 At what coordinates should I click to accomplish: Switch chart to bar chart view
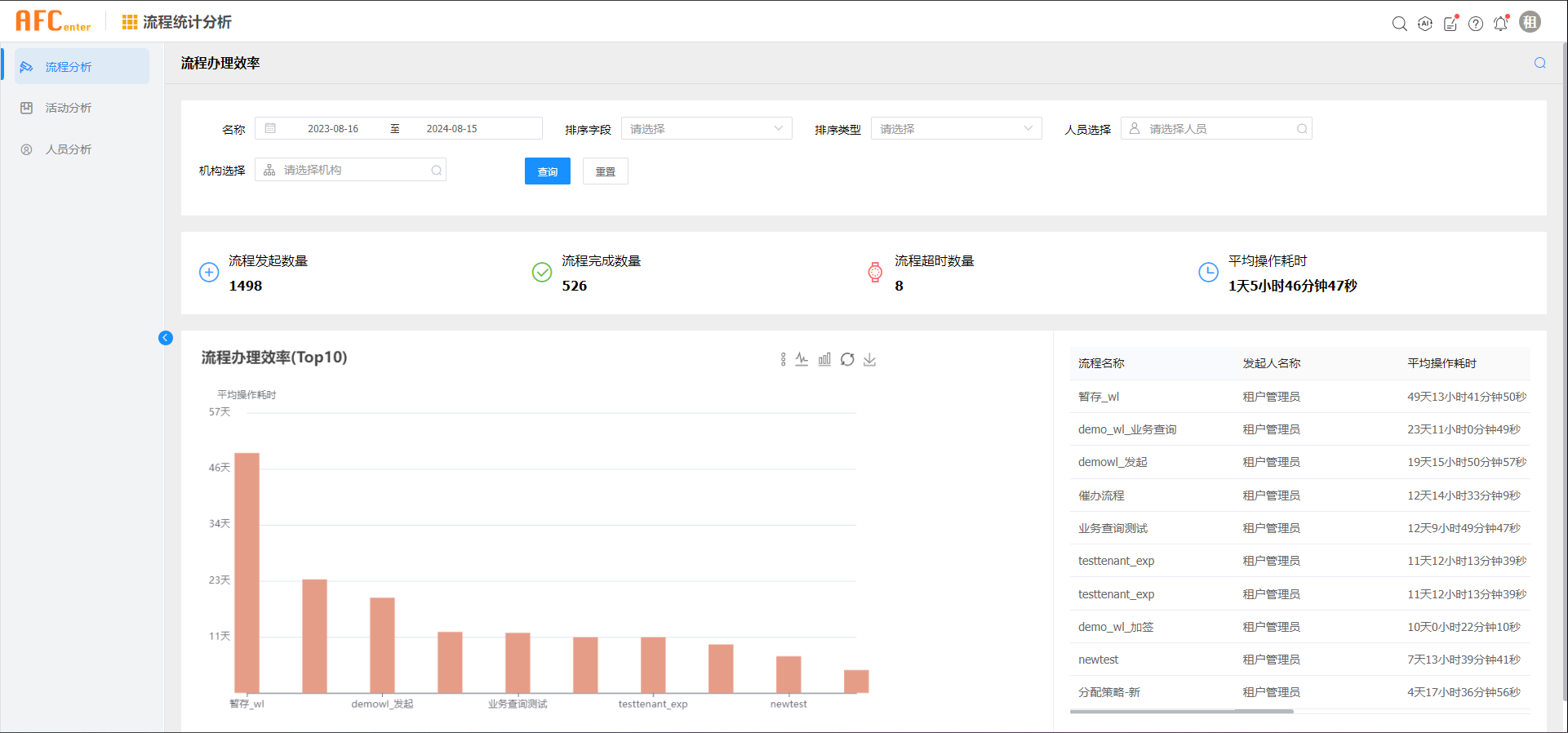pos(824,359)
